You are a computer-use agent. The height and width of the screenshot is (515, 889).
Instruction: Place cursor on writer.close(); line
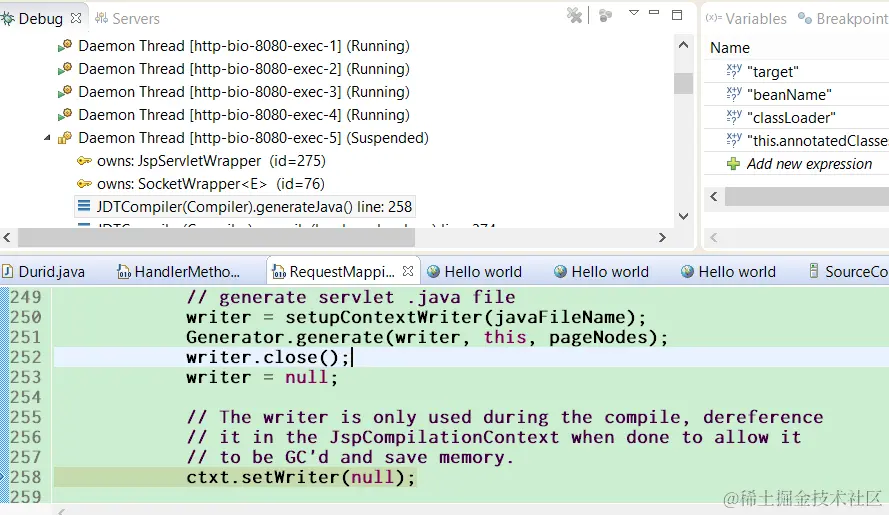(268, 357)
